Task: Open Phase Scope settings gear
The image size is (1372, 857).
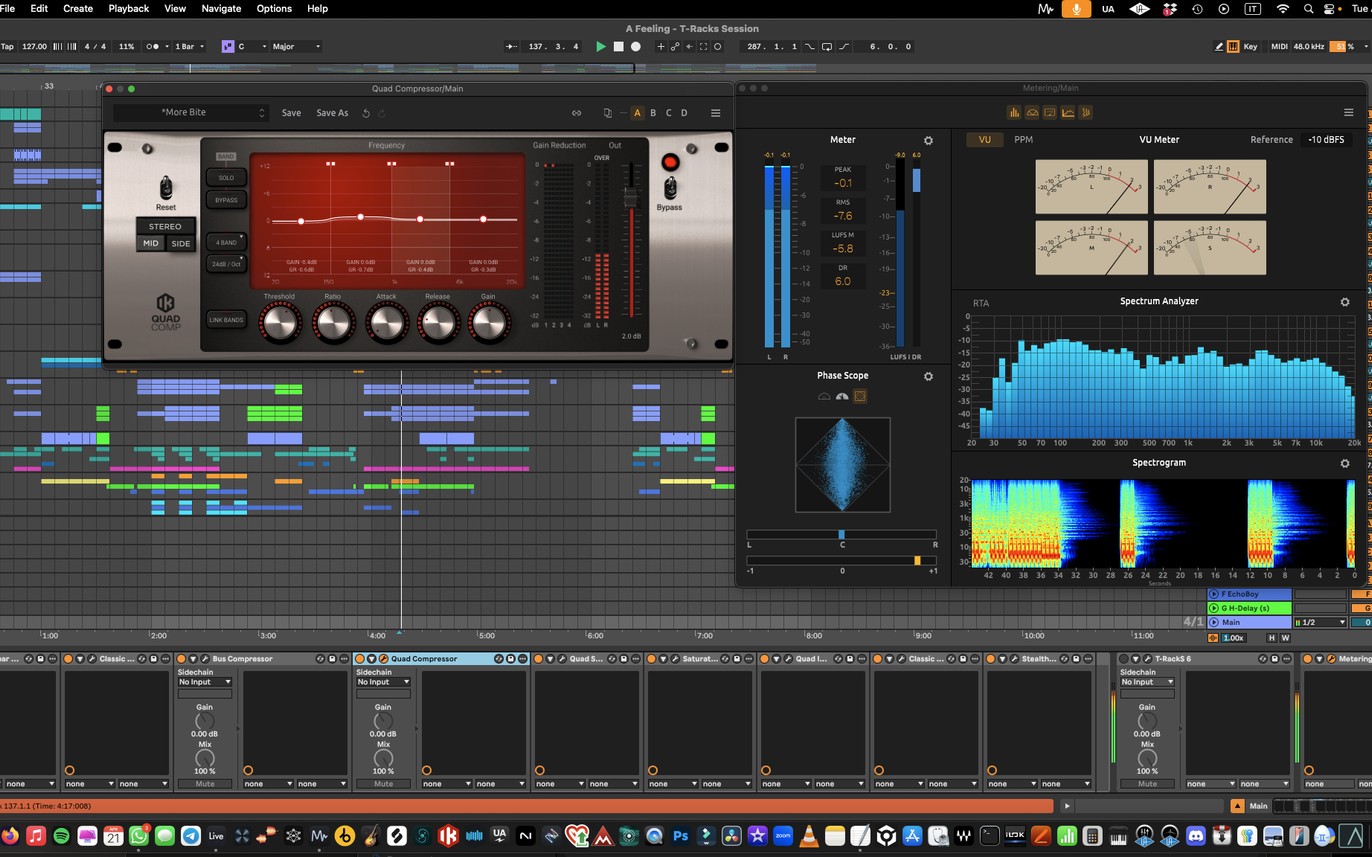Action: (x=928, y=377)
